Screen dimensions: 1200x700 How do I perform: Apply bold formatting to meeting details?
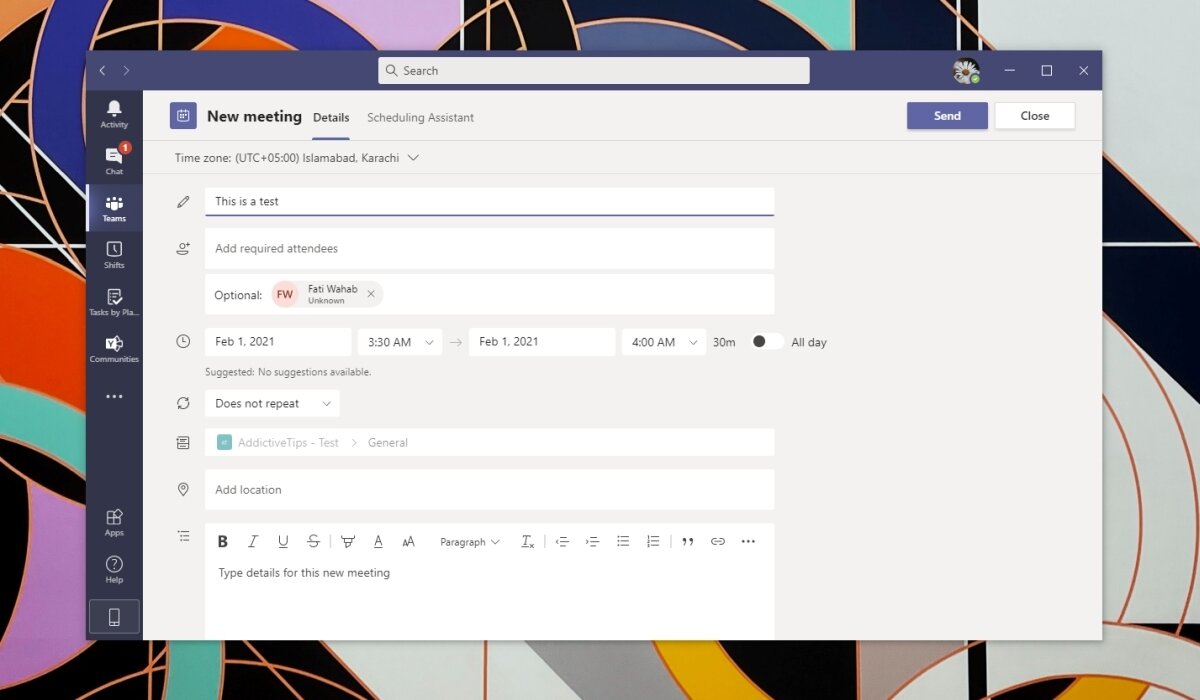[x=222, y=541]
